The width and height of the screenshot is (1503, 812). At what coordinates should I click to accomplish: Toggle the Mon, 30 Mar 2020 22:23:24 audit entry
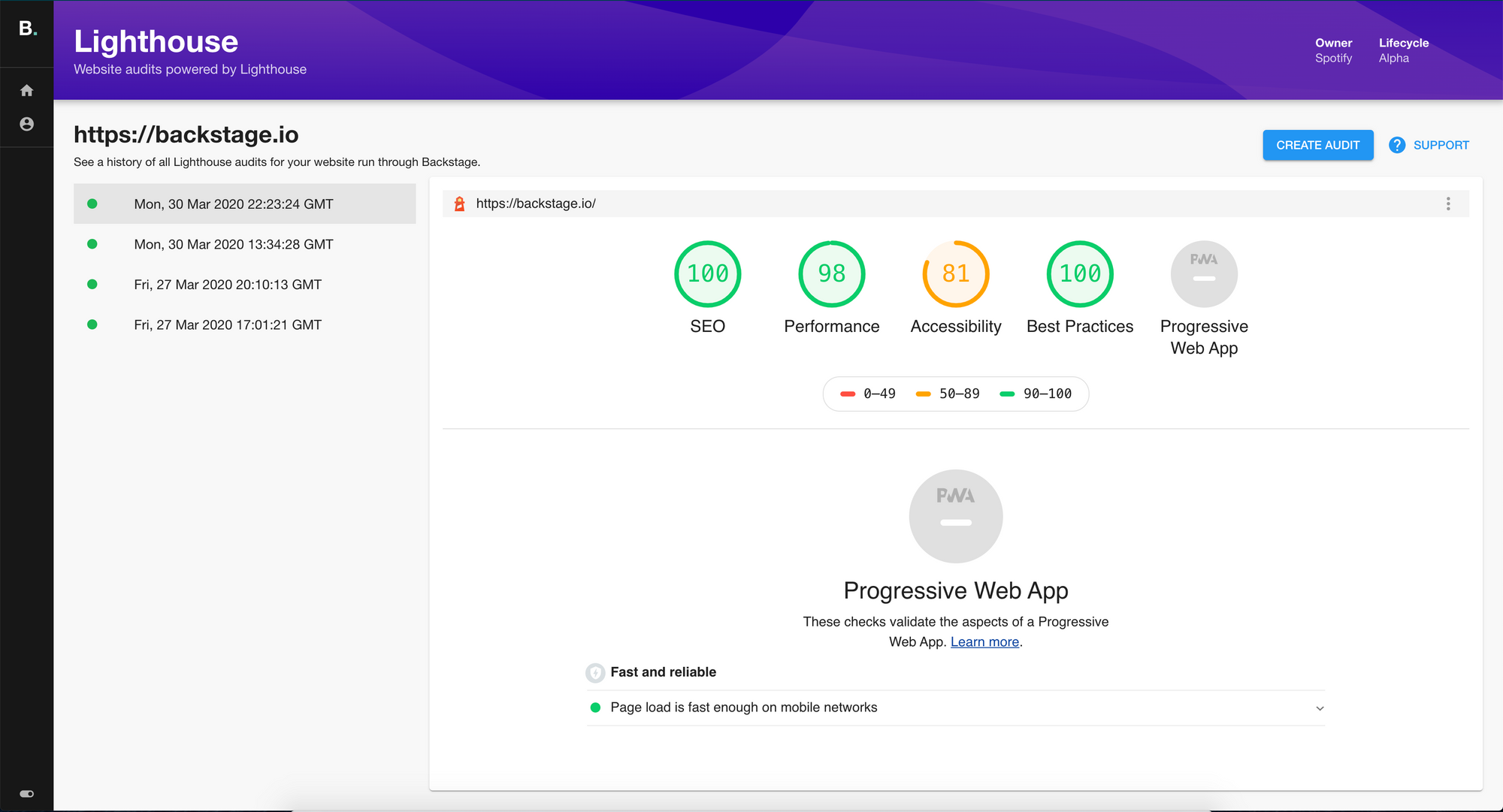(244, 203)
